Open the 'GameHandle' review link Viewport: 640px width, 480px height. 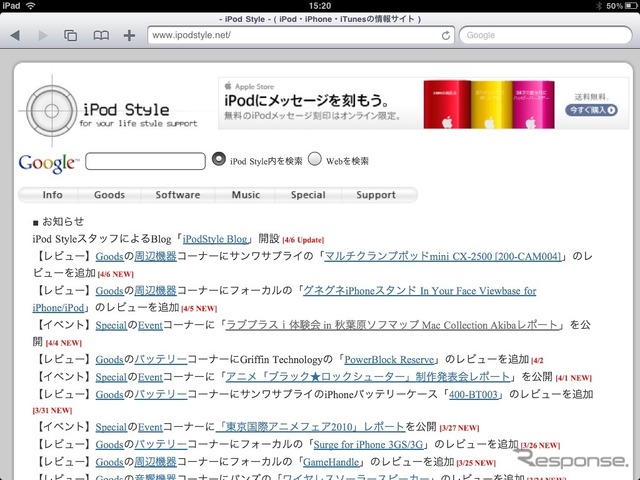tap(331, 462)
